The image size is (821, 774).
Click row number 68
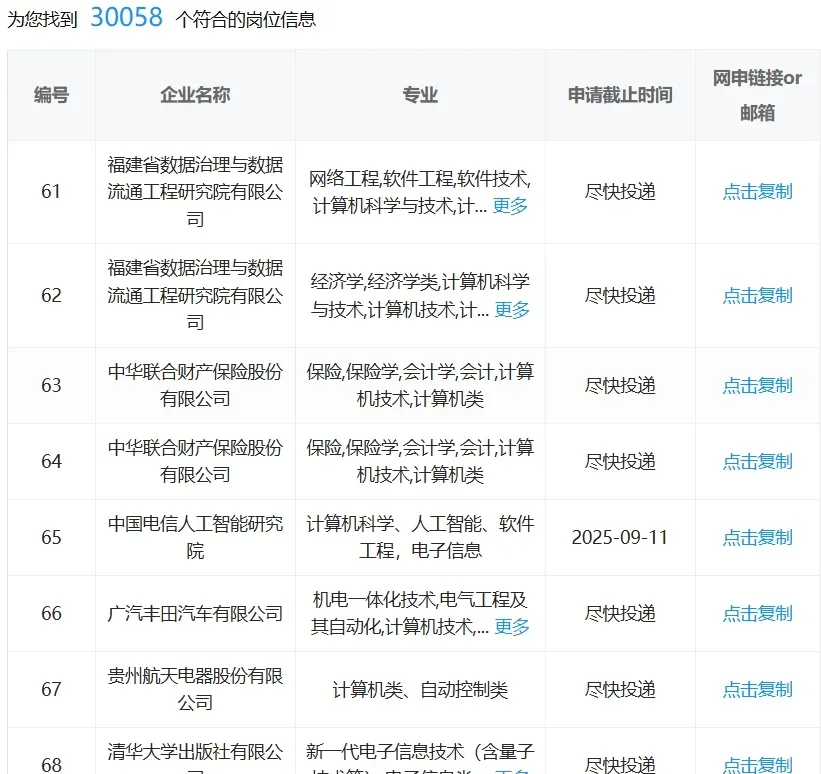point(51,765)
